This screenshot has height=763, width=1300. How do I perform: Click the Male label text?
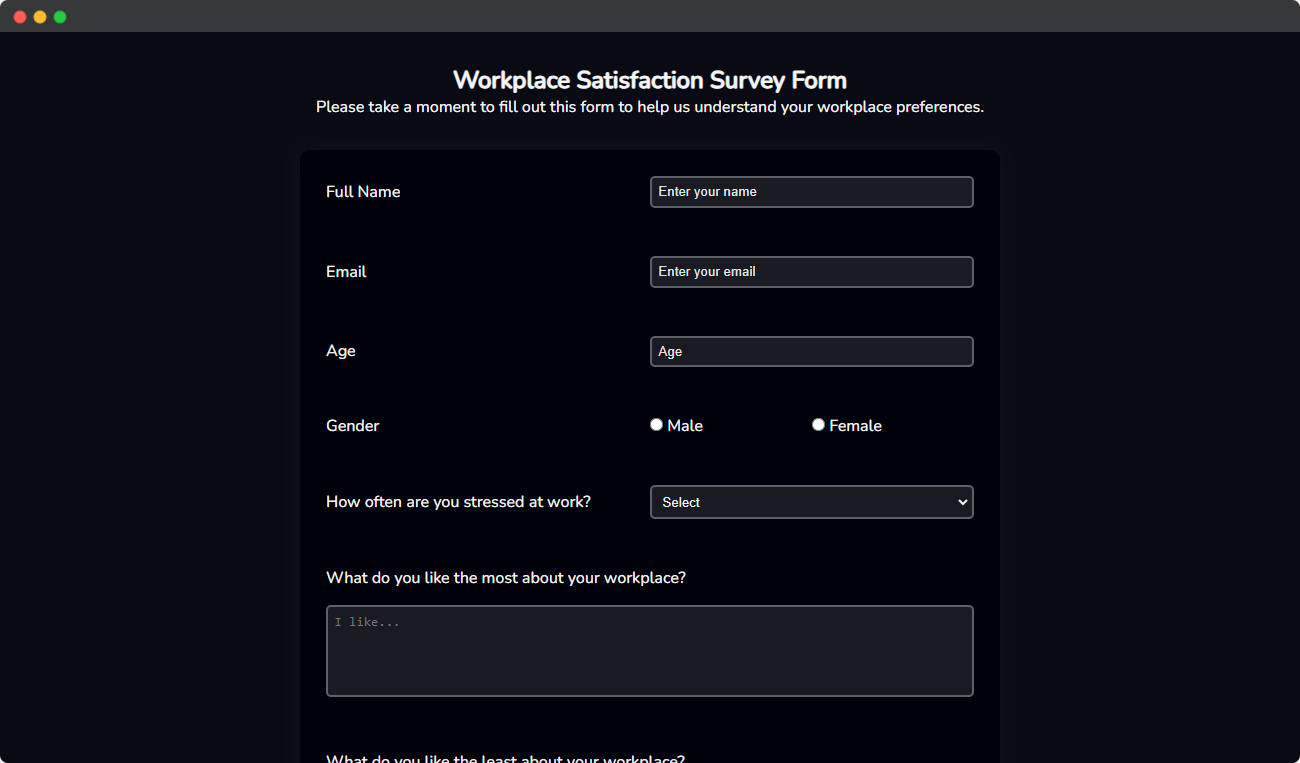coord(685,426)
